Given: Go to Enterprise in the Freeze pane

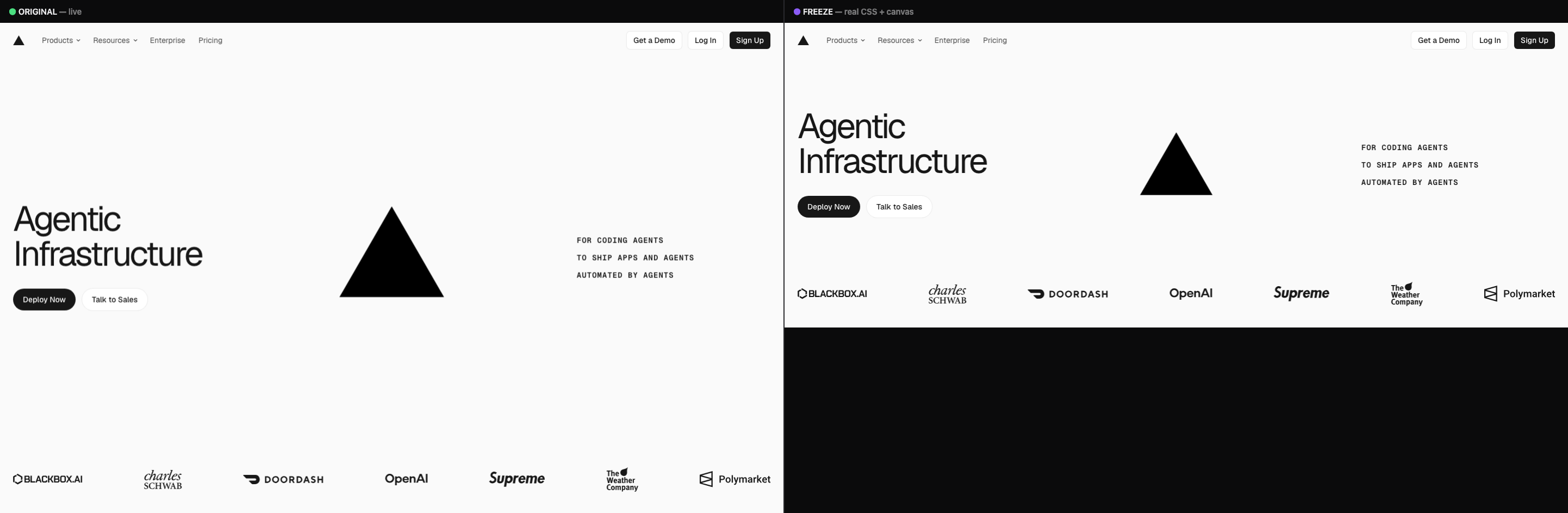Looking at the screenshot, I should tap(952, 40).
